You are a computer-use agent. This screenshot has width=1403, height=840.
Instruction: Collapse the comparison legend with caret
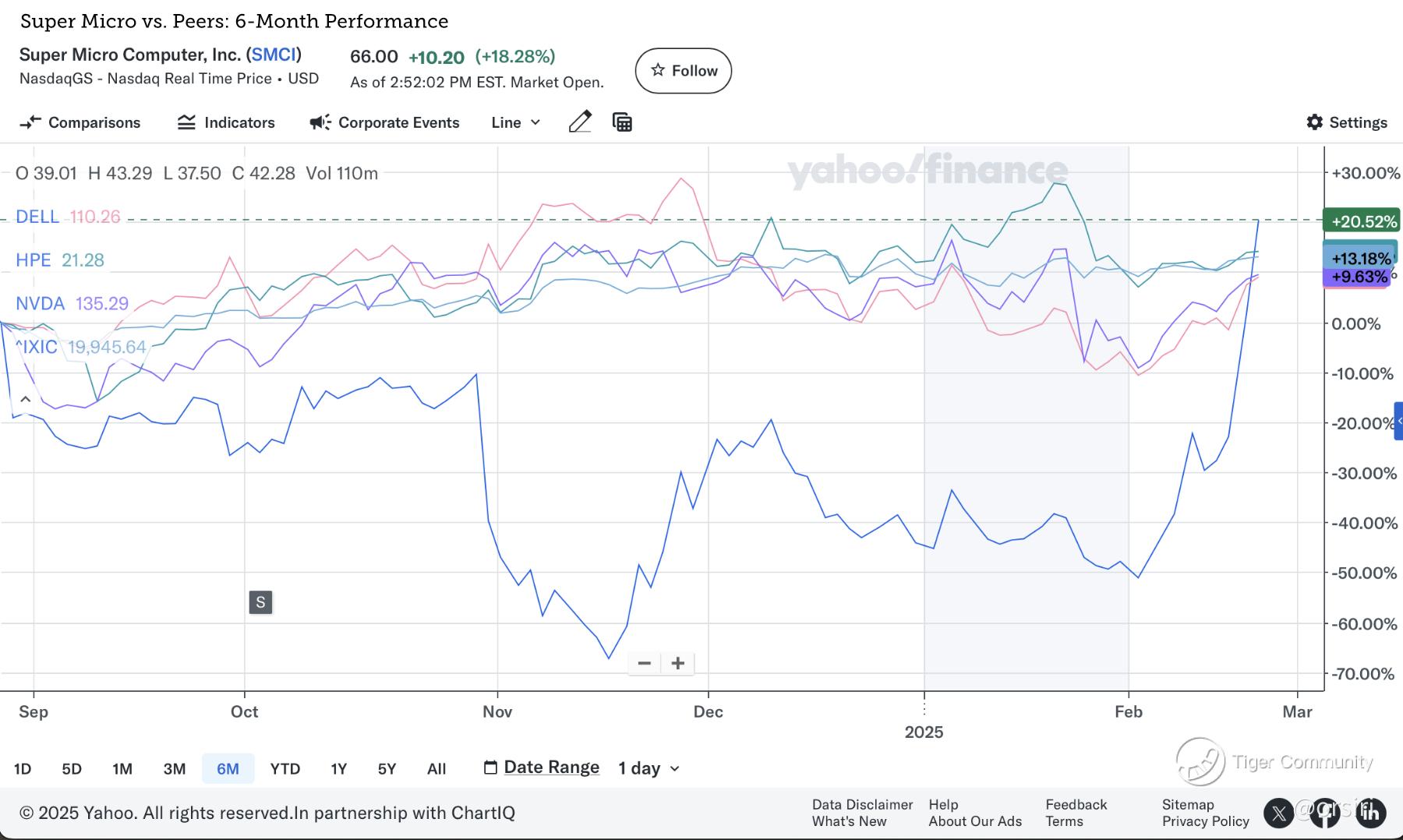(x=25, y=400)
